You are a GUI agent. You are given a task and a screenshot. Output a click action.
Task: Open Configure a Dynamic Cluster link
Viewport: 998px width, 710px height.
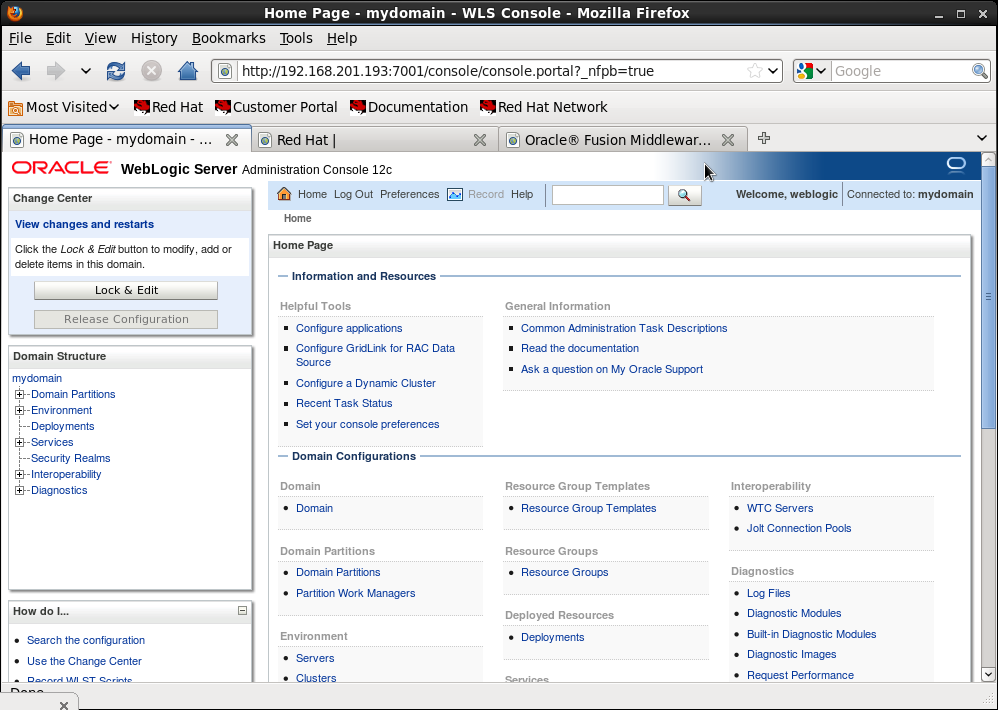[x=366, y=383]
